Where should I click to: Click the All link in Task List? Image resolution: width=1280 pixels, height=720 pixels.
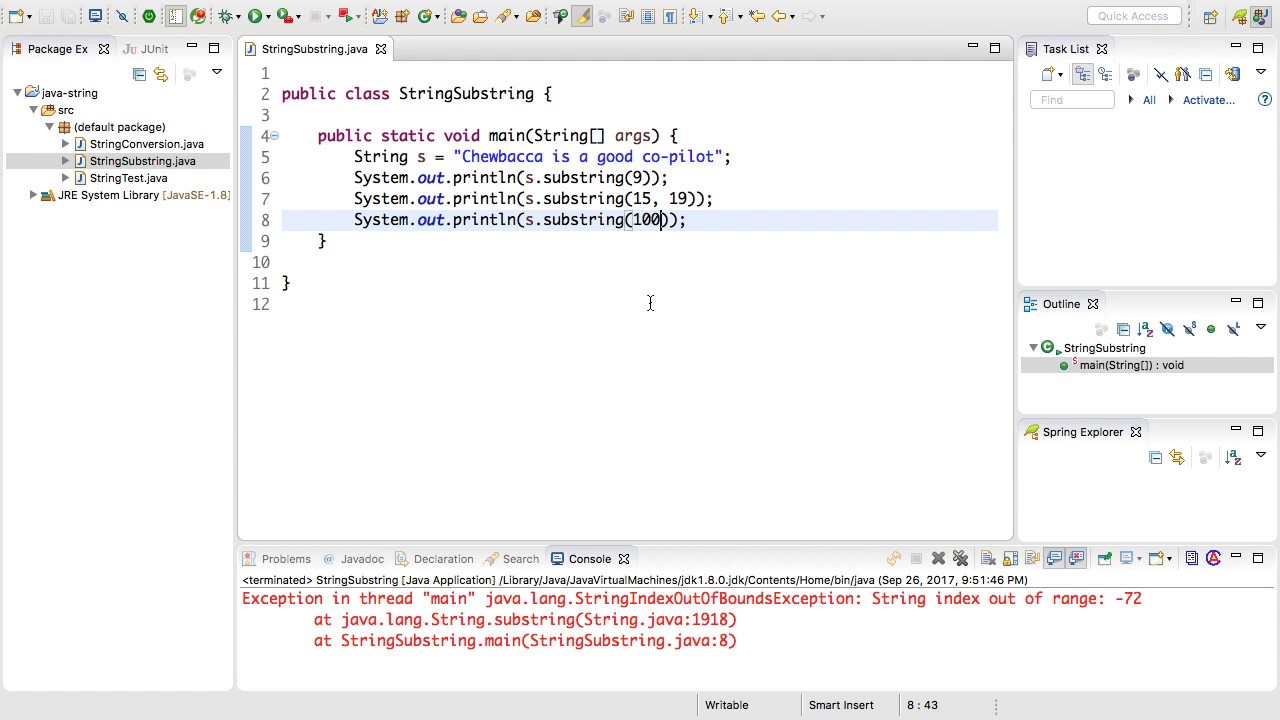coord(1149,100)
